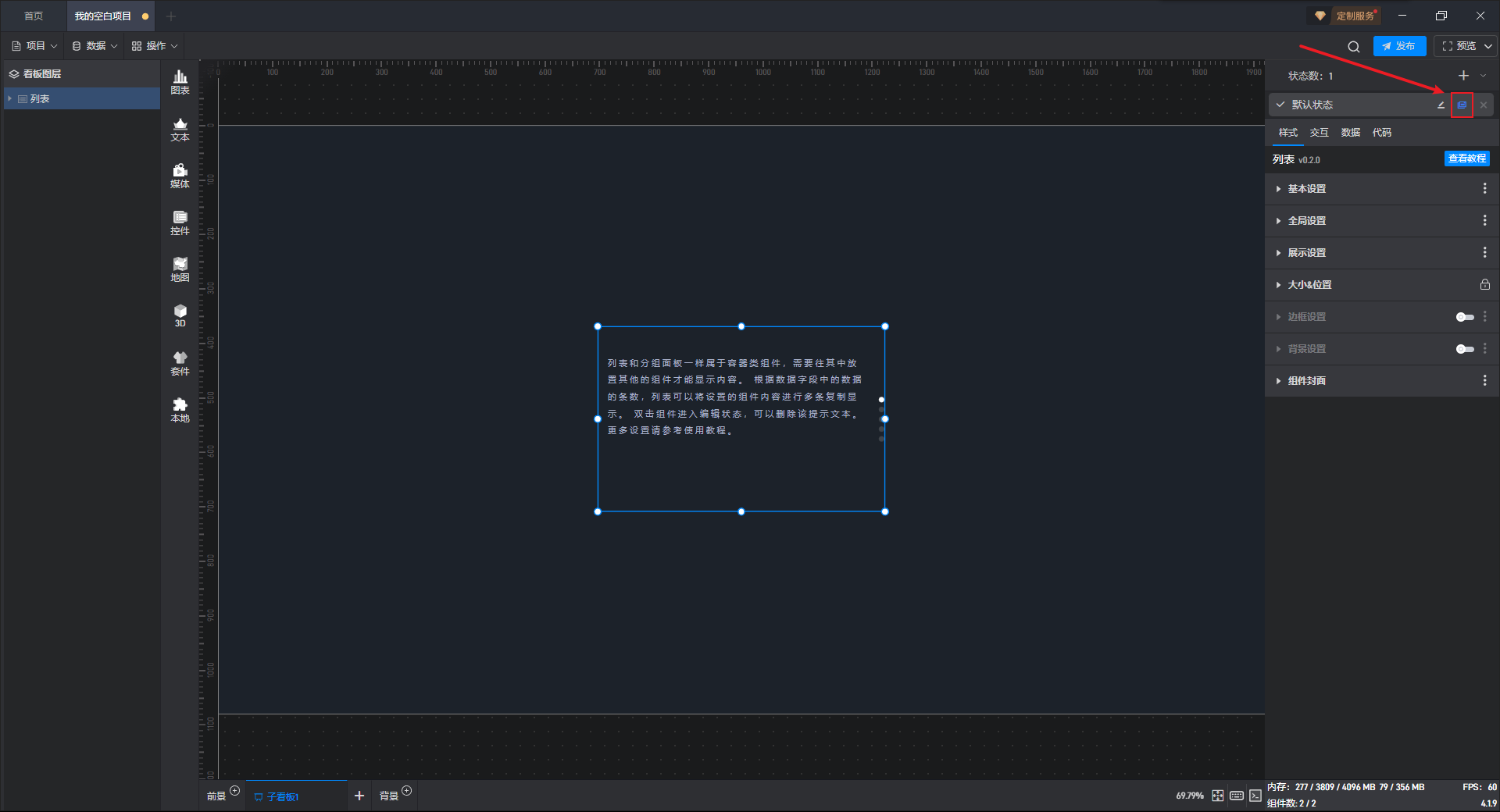
Task: Open the 3D components panel
Action: tap(180, 315)
